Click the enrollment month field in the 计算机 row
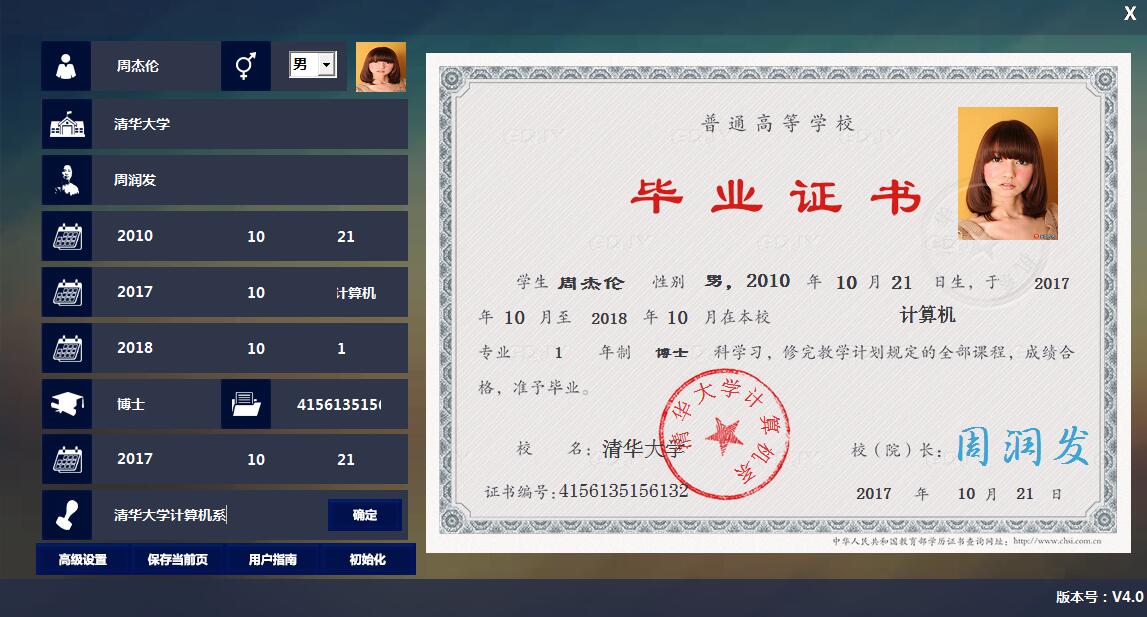 click(256, 292)
